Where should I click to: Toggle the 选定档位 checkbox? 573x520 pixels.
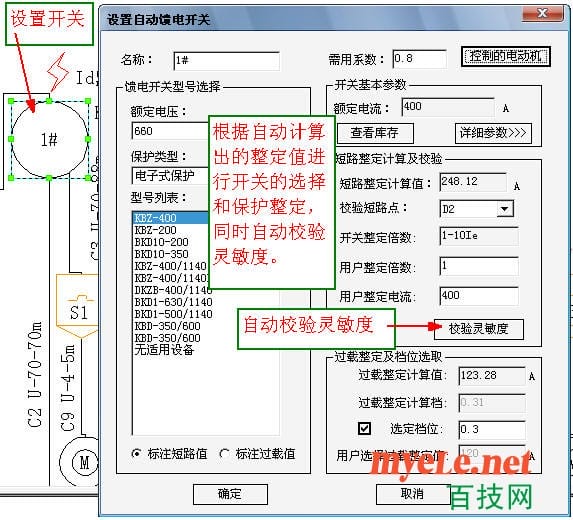[x=364, y=428]
